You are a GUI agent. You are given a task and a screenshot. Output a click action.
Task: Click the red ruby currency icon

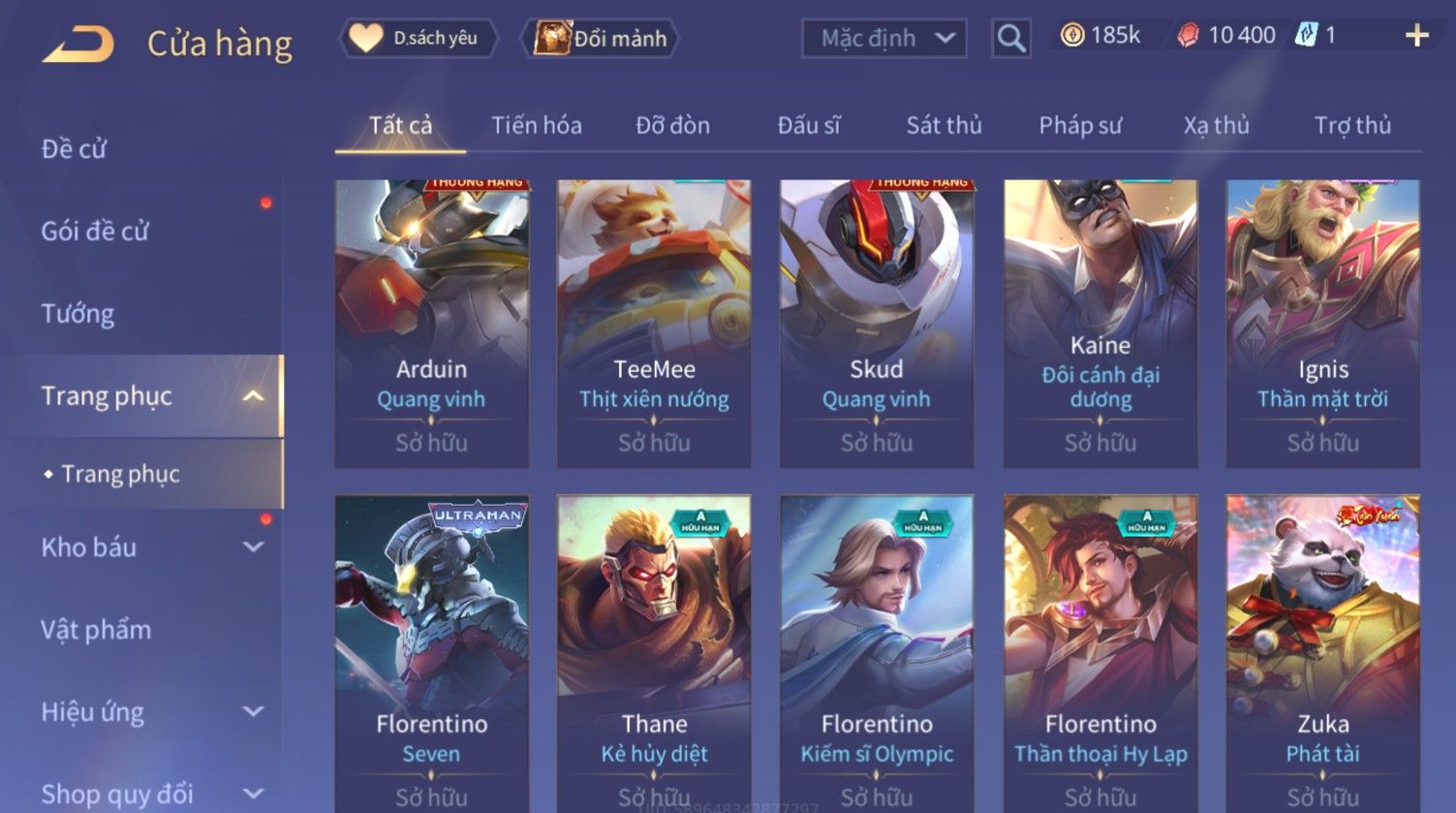[x=1188, y=36]
